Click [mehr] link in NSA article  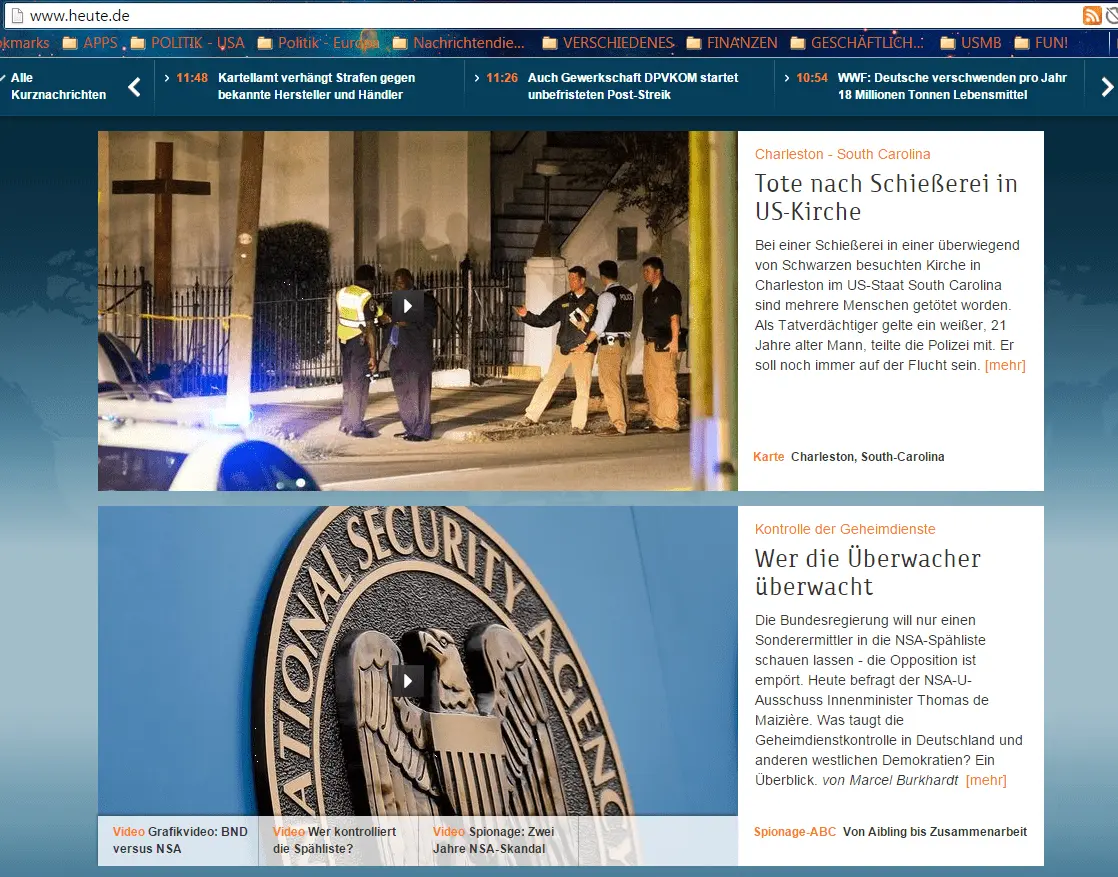click(x=986, y=780)
